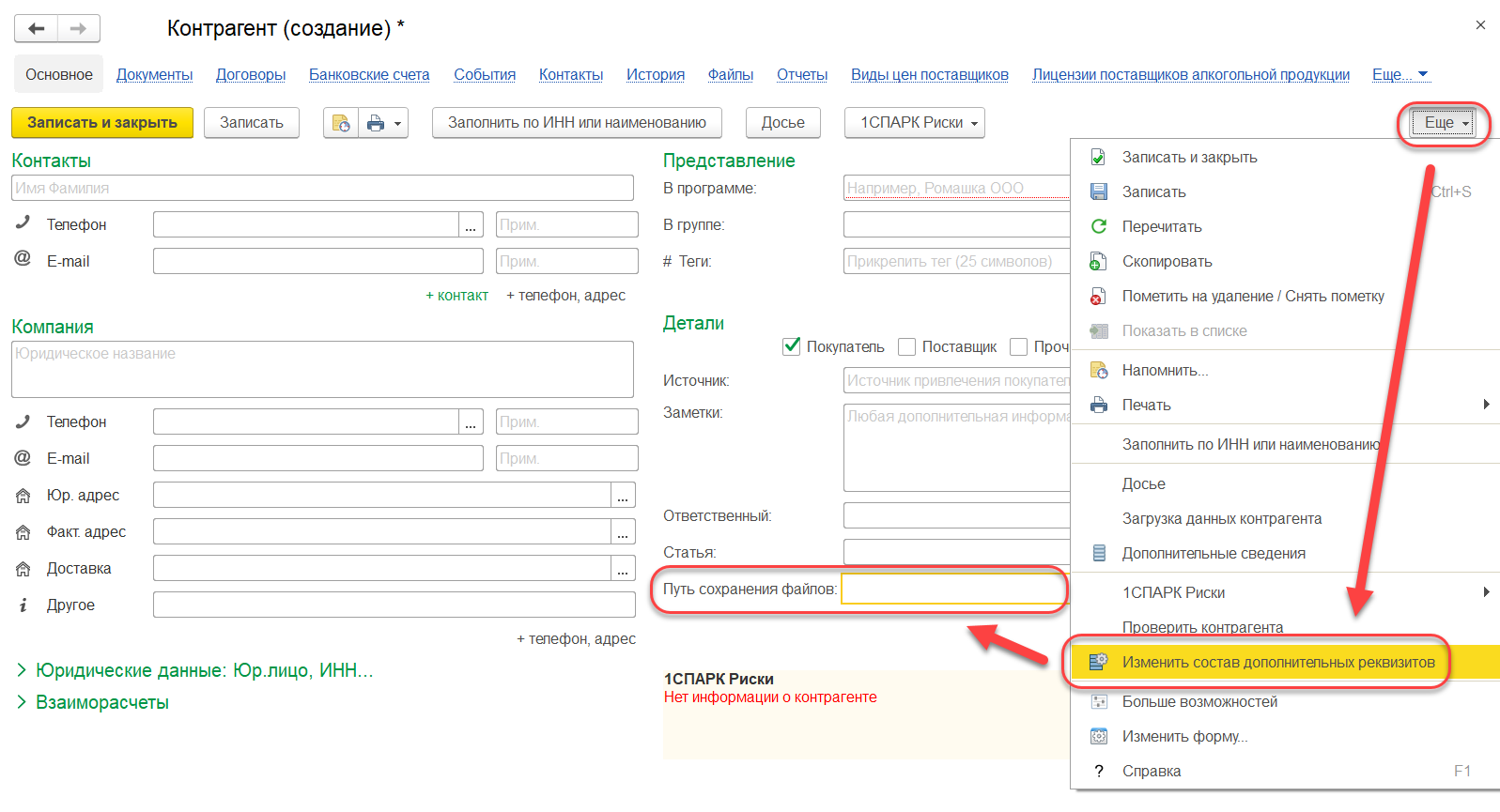1500x812 pixels.
Task: Open 1СПАРК Риски submenu in menu
Action: point(1285,592)
